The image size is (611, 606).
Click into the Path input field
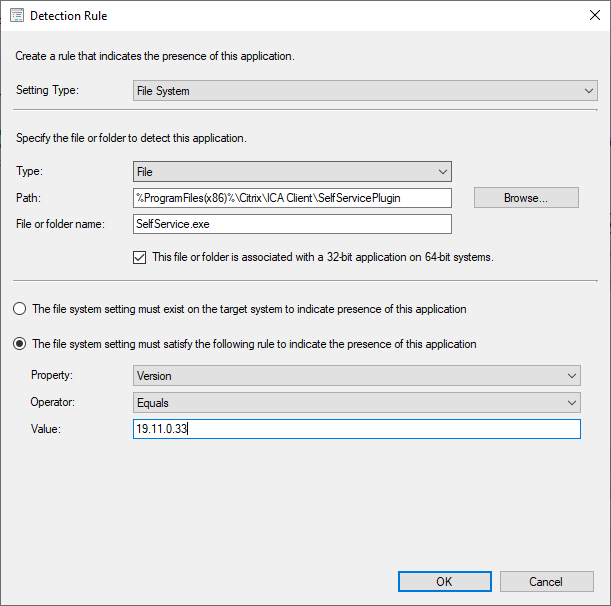pyautogui.click(x=292, y=198)
